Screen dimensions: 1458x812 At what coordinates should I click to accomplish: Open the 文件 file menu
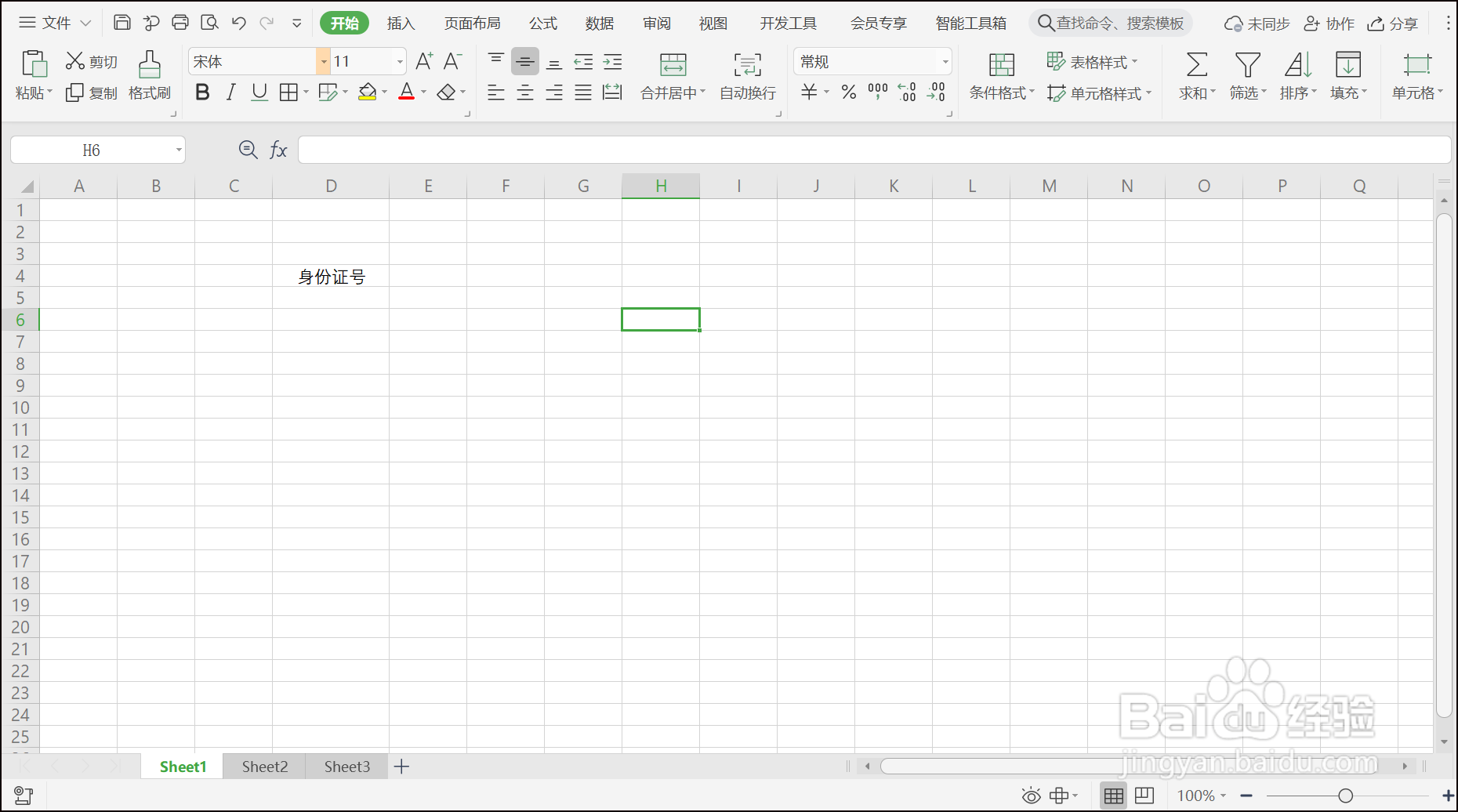pos(55,23)
